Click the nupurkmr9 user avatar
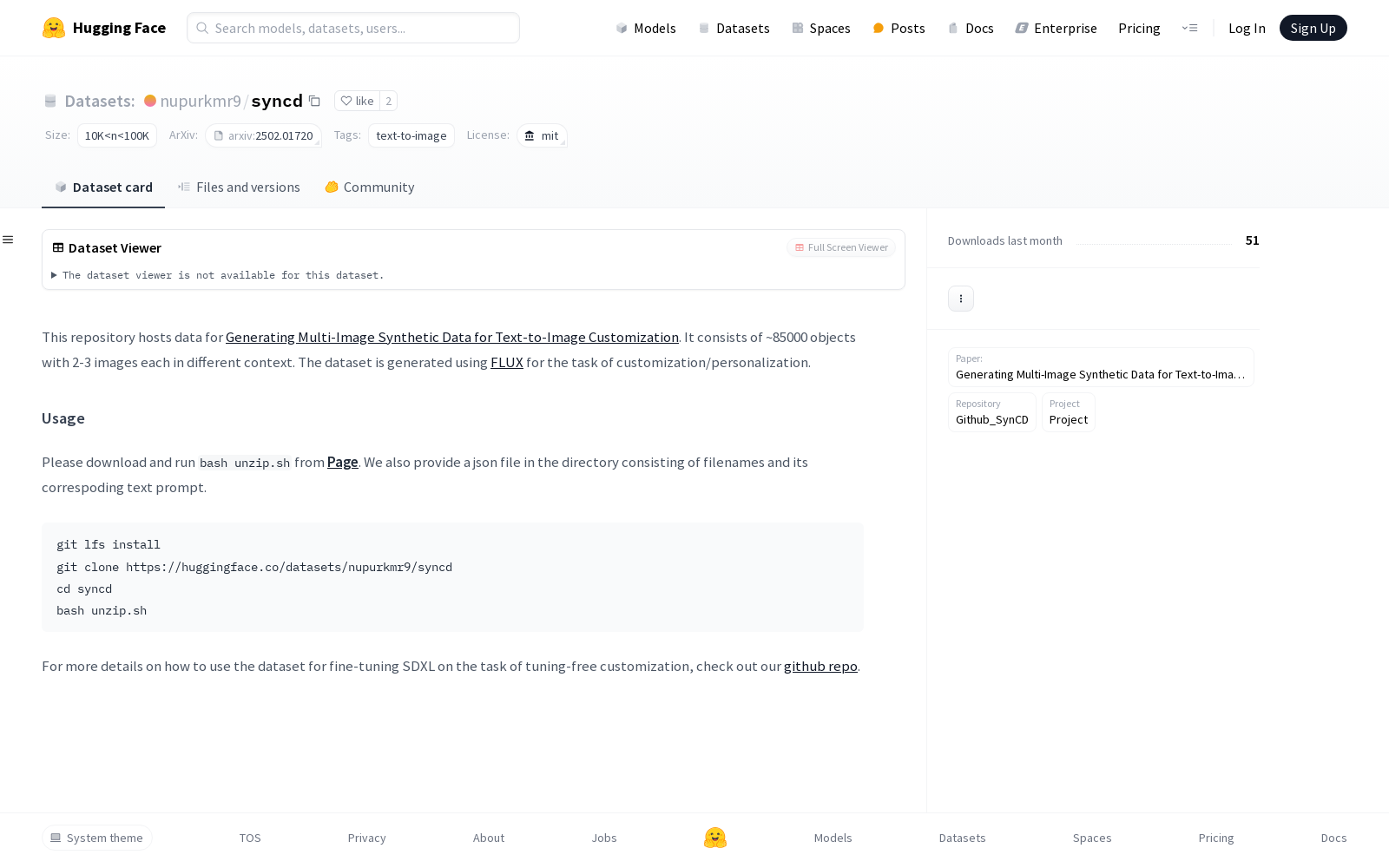 [x=150, y=101]
